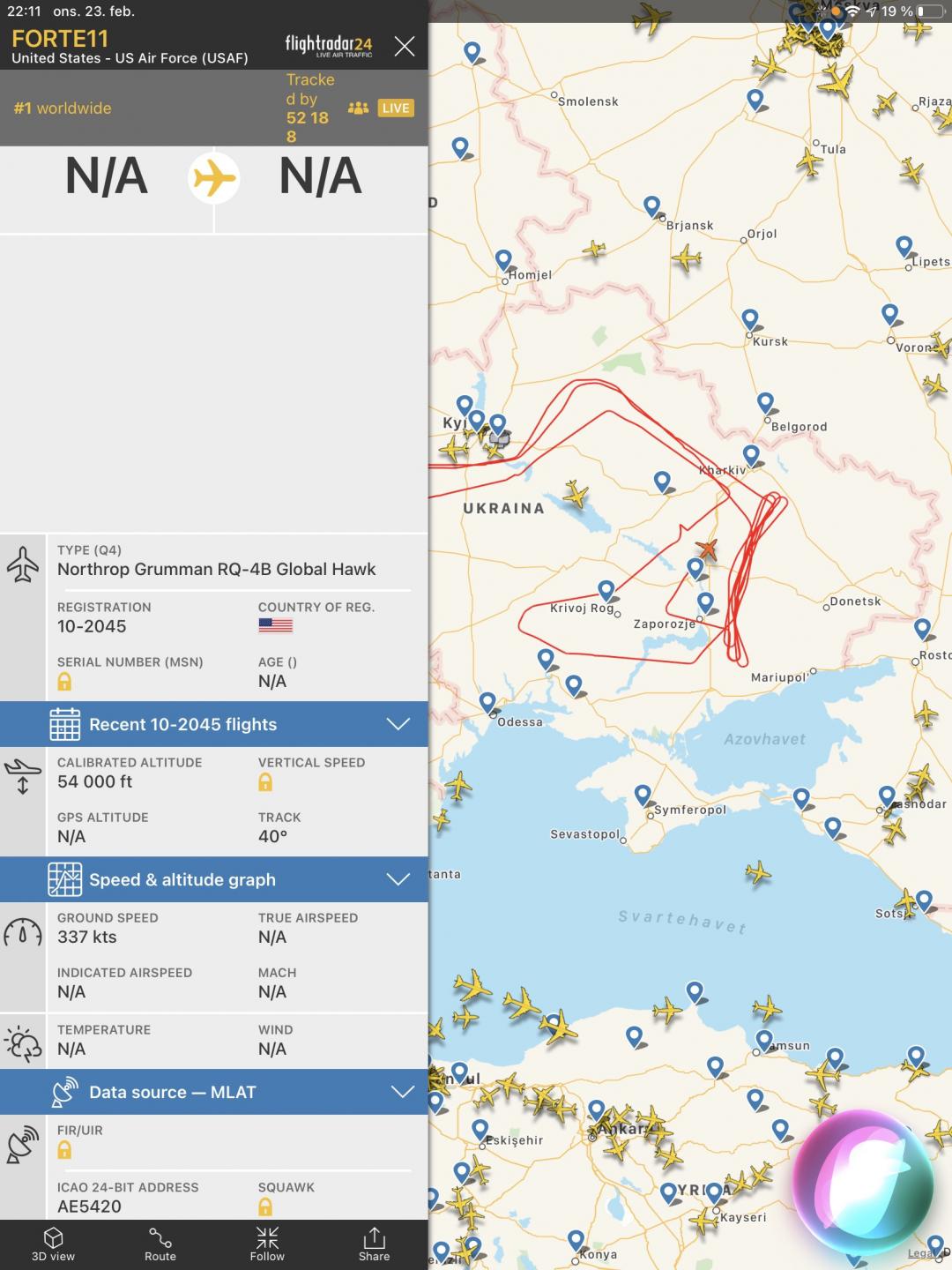The image size is (952, 1270).
Task: Tap the track value 40°
Action: 272,836
